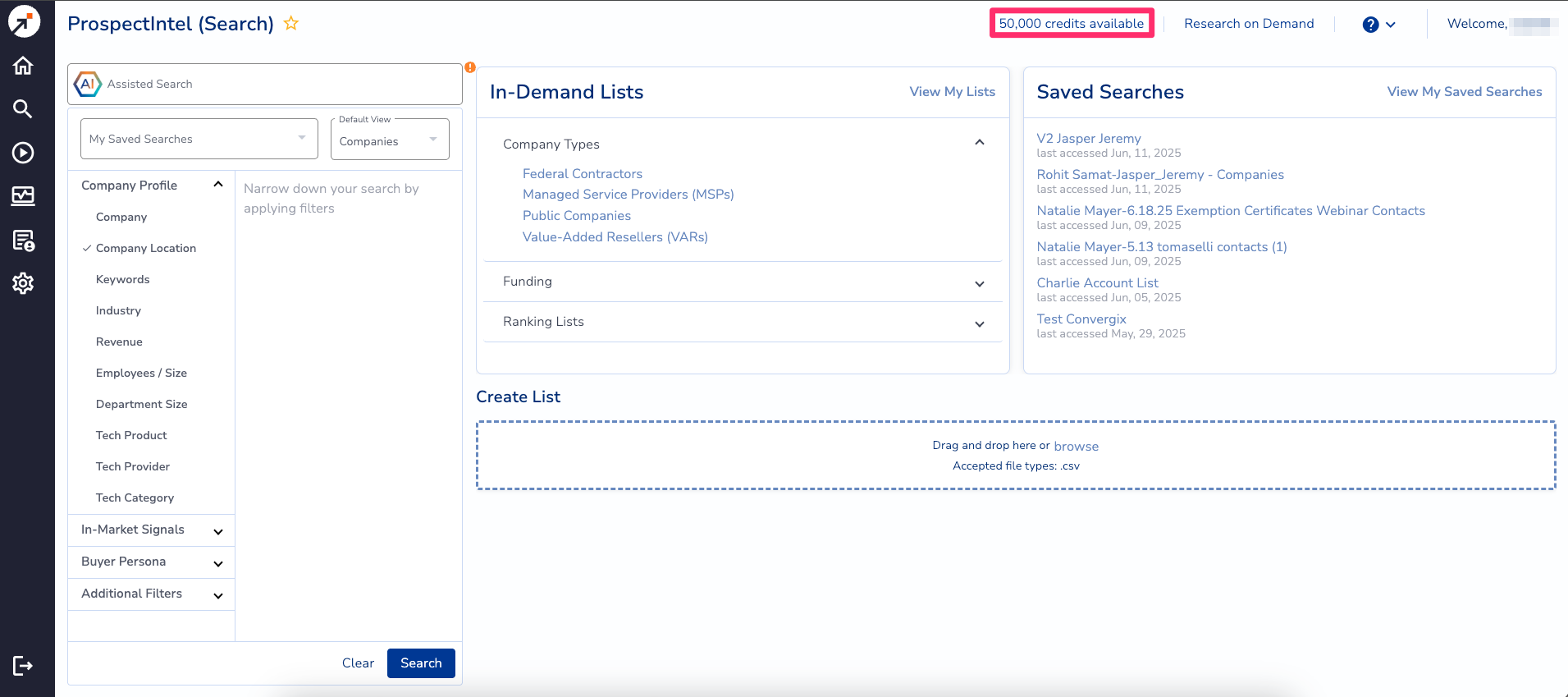
Task: Open the Research on Demand link
Action: pos(1249,24)
